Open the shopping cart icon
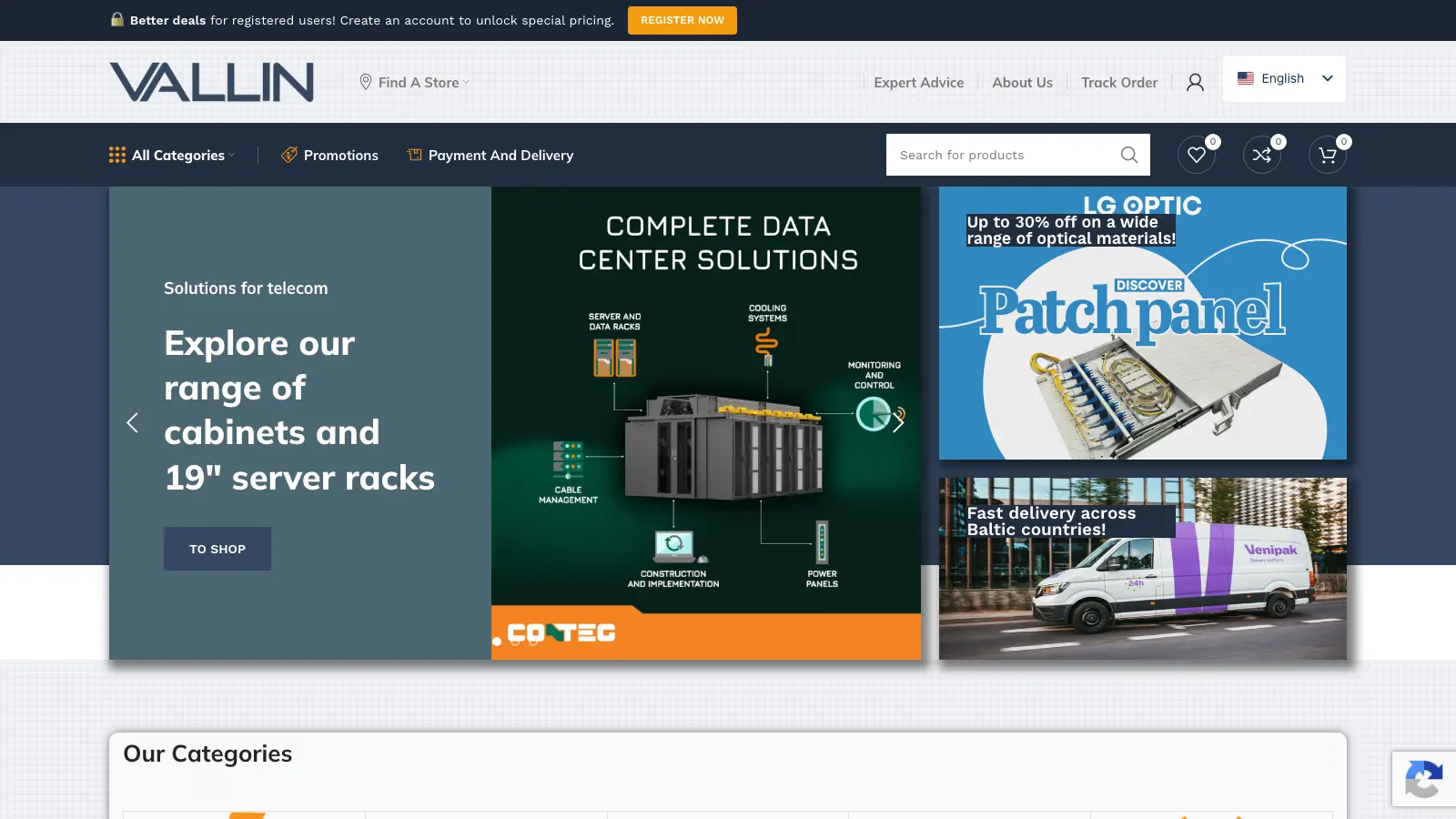 click(x=1328, y=155)
